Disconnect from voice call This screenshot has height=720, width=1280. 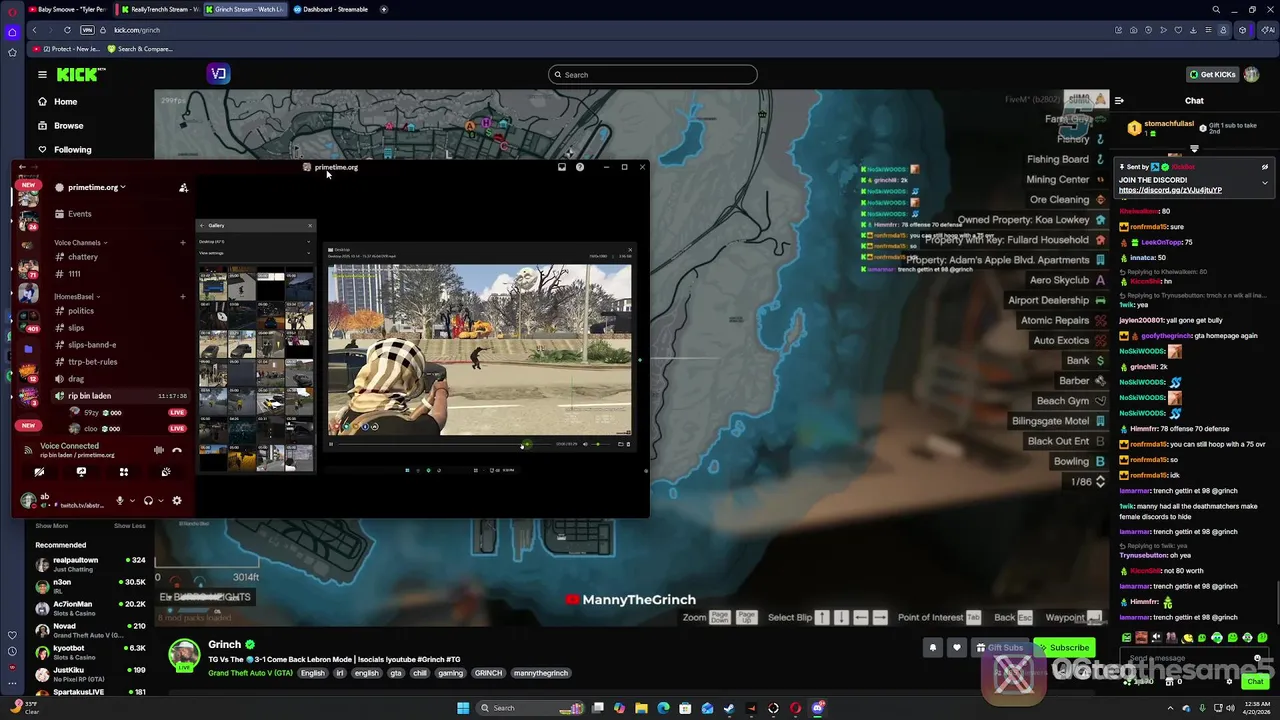coord(177,450)
